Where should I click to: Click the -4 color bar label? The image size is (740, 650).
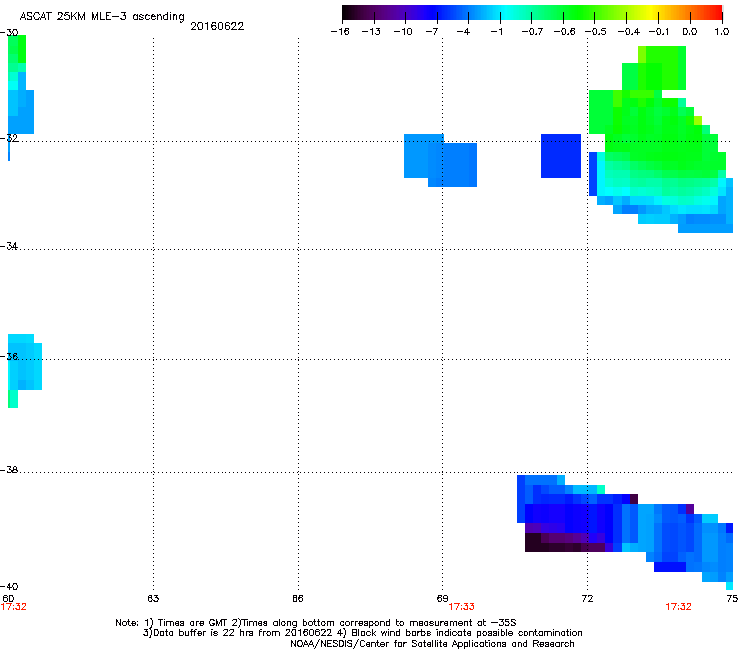[x=463, y=32]
